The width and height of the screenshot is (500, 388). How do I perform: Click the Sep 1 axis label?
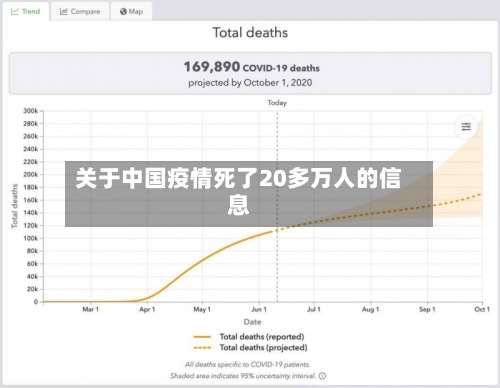point(427,309)
